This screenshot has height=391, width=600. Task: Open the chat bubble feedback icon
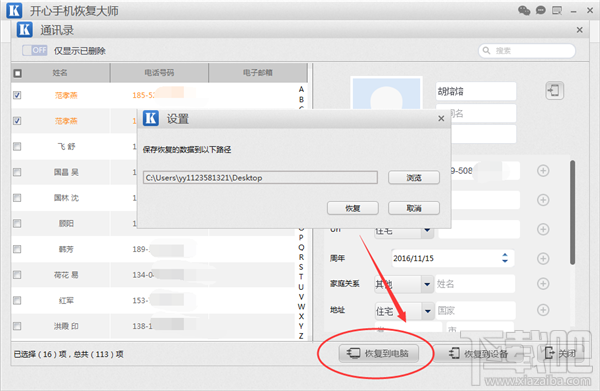pos(540,10)
